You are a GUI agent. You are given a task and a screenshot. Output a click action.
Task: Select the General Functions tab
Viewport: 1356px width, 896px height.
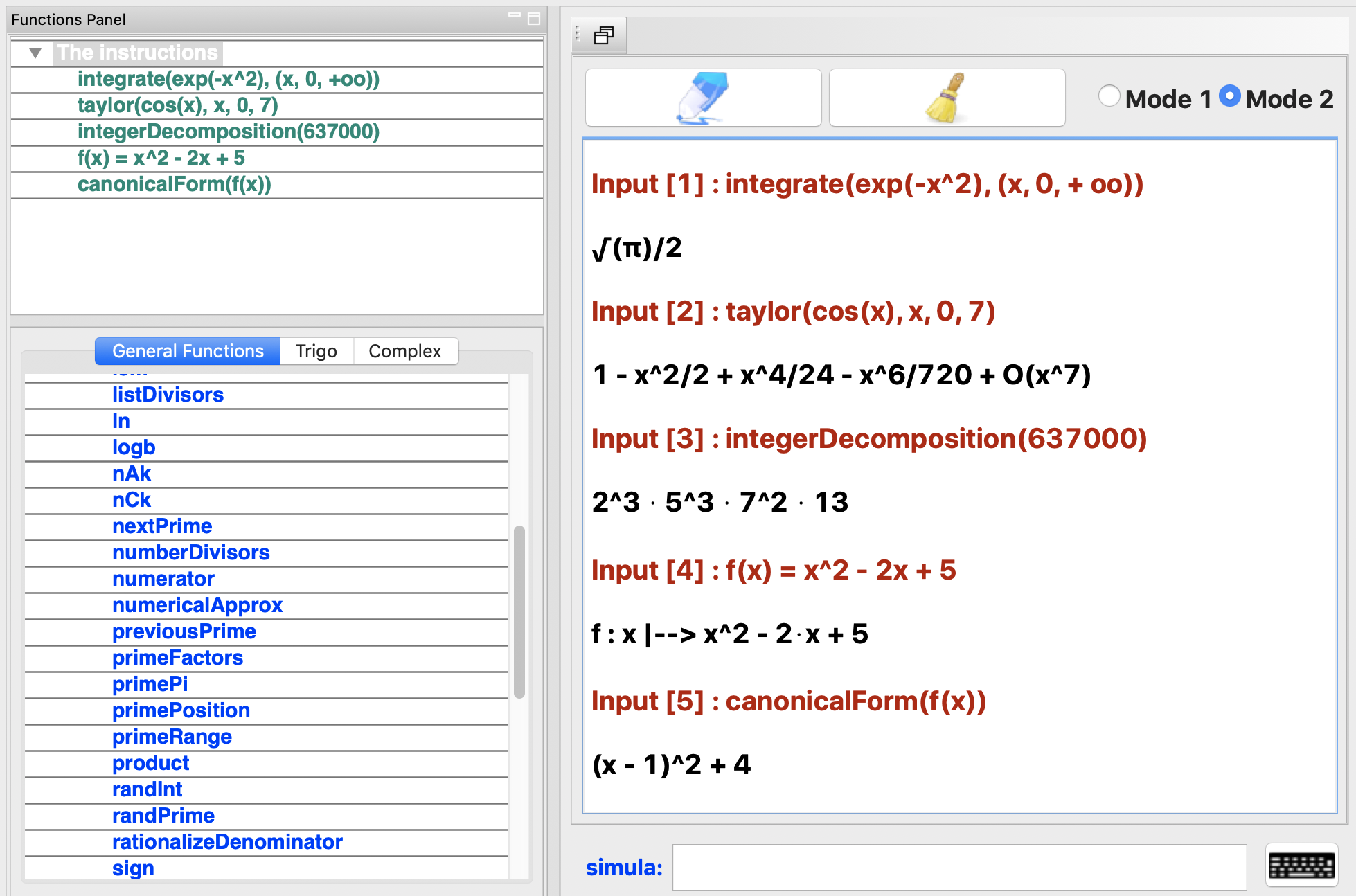(x=188, y=351)
